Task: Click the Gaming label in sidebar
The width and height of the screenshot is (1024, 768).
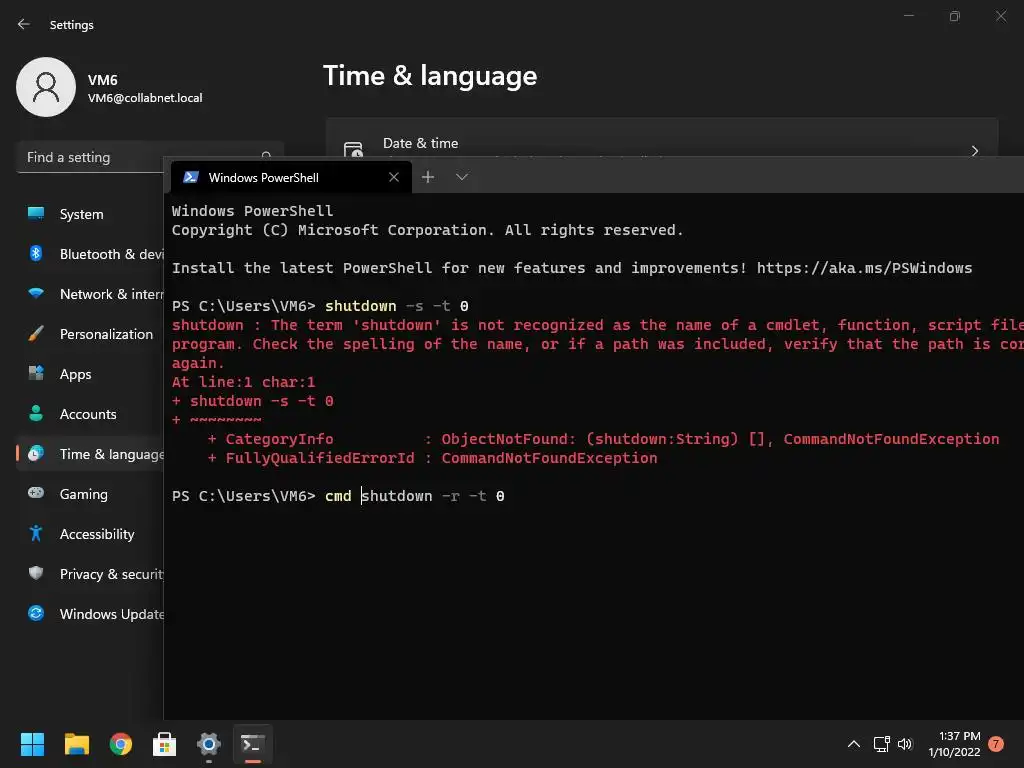Action: coord(84,494)
